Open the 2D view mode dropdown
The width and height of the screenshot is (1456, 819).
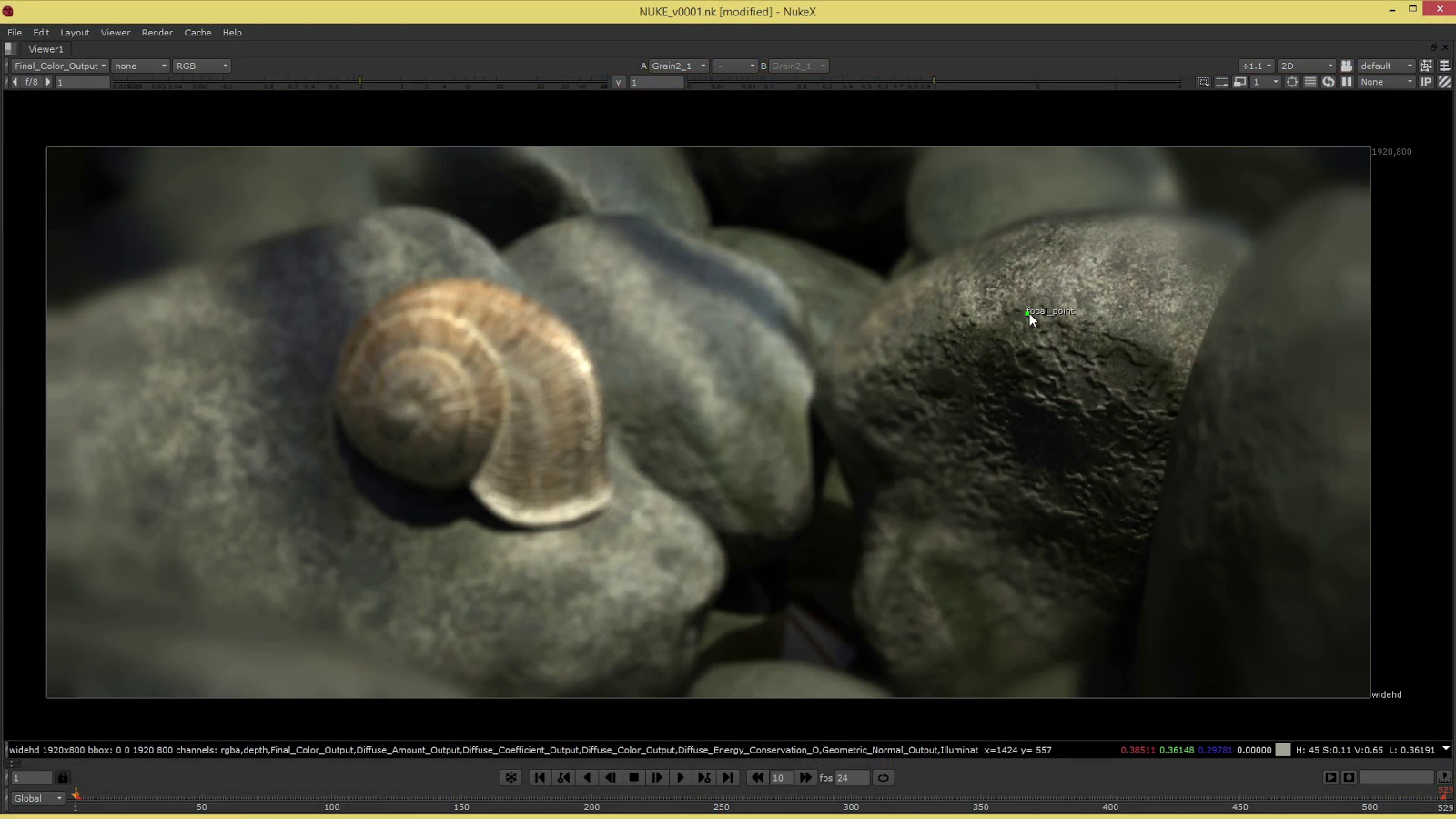(x=1306, y=66)
